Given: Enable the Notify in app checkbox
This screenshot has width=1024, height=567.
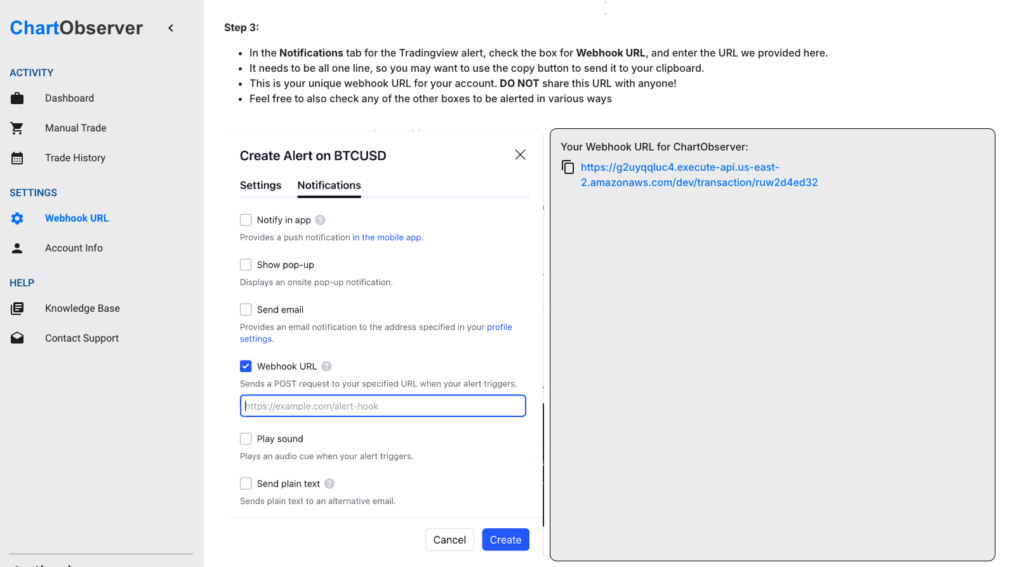Looking at the screenshot, I should [246, 219].
